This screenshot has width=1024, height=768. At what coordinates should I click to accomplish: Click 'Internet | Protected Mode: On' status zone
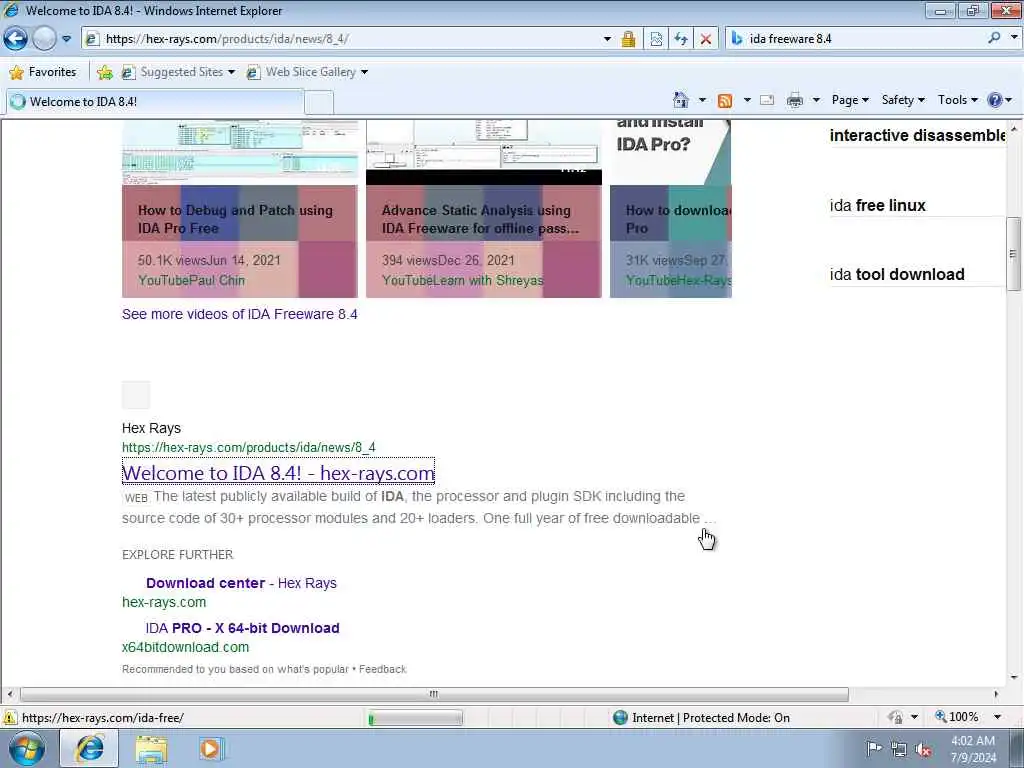click(702, 718)
